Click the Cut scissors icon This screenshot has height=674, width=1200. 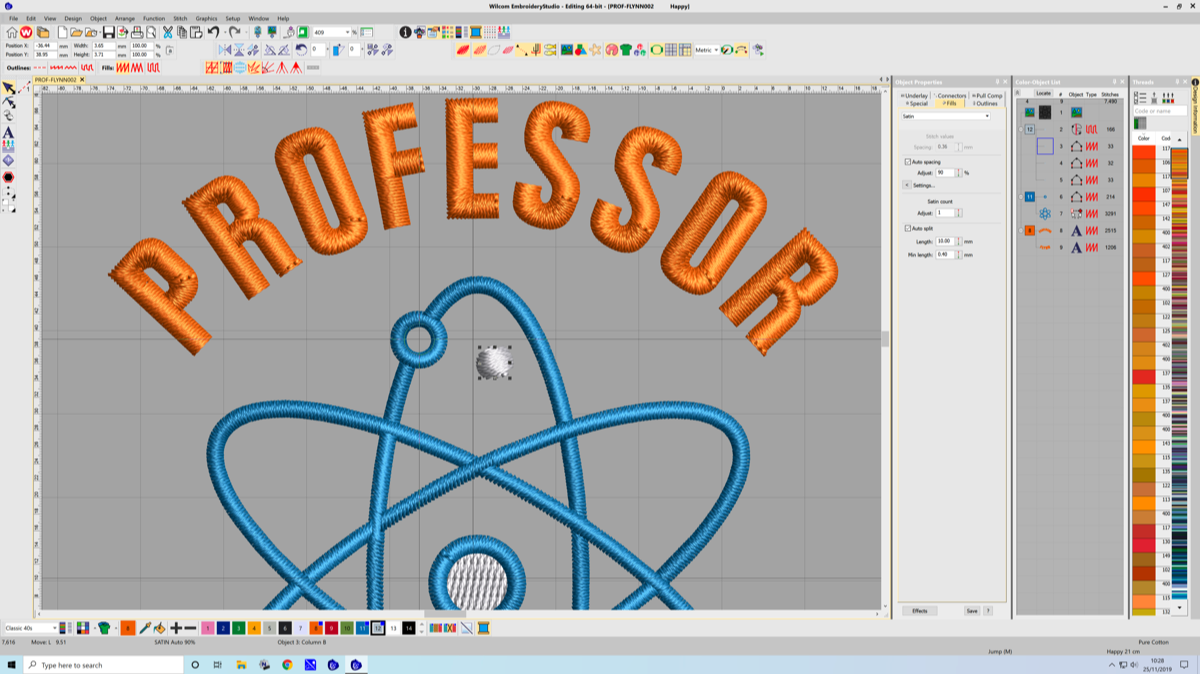(x=168, y=33)
